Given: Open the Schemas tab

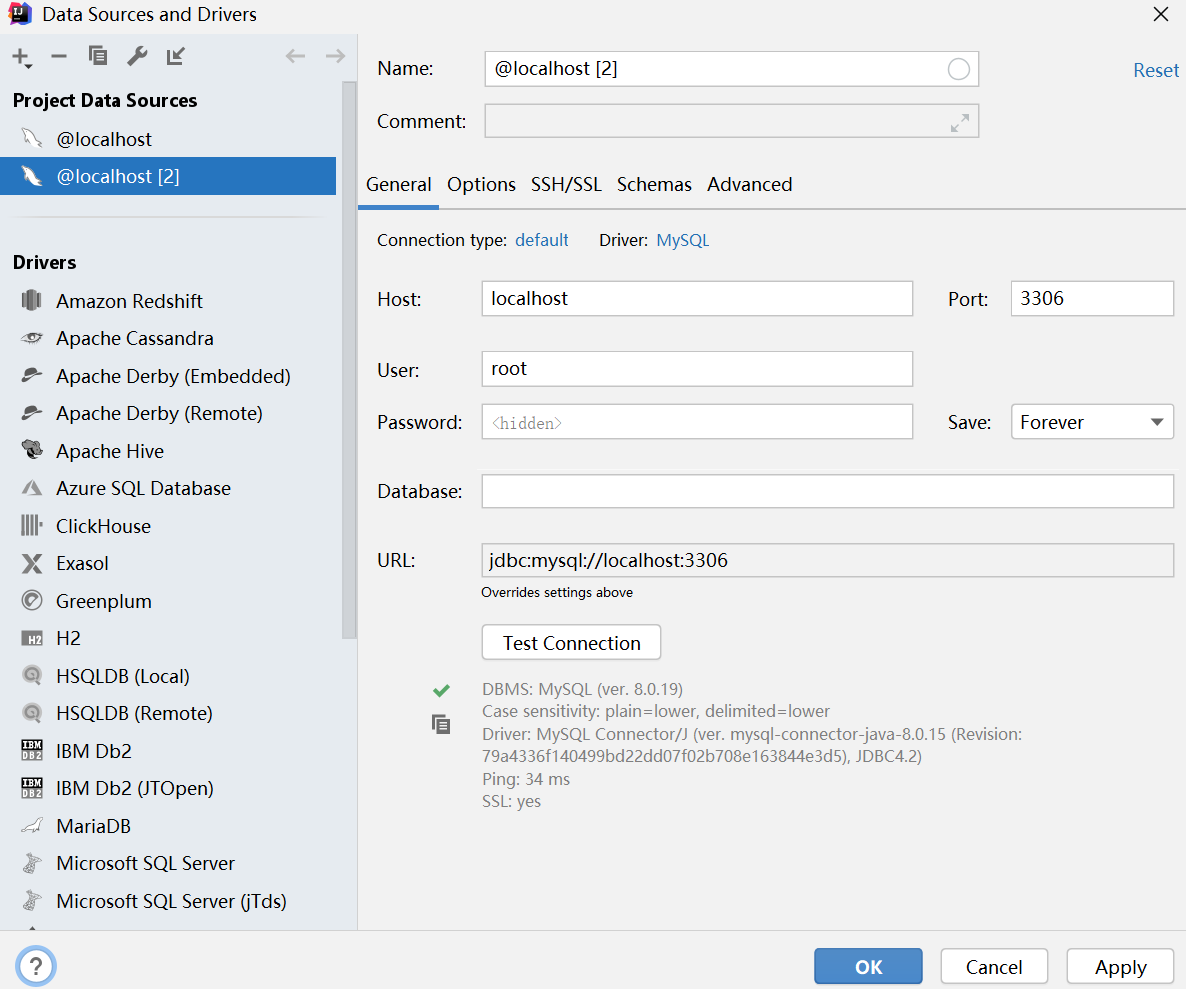Looking at the screenshot, I should (x=654, y=184).
